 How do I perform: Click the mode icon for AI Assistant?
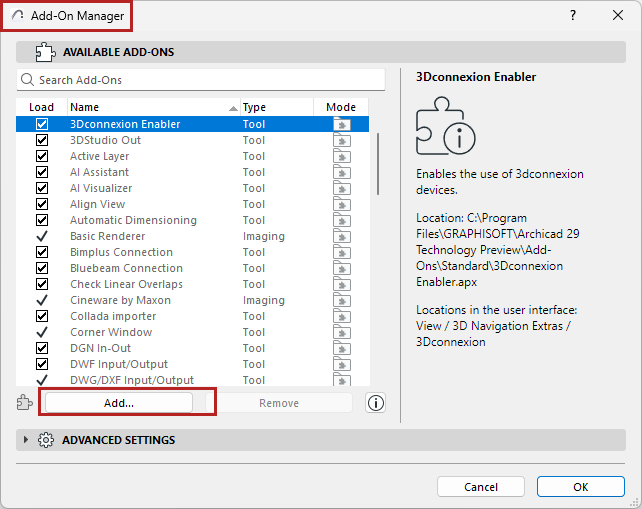click(342, 172)
